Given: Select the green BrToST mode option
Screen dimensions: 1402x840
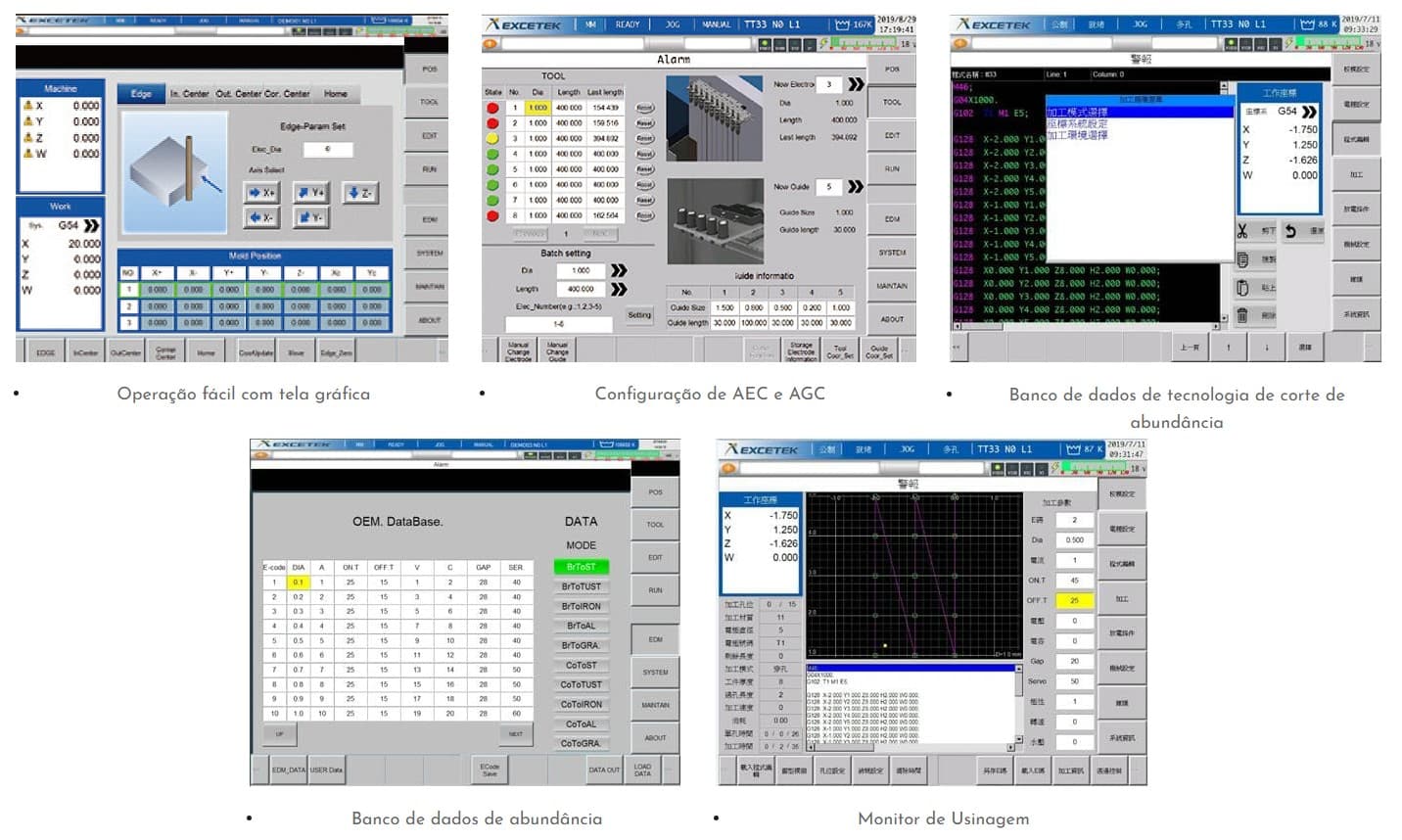Looking at the screenshot, I should [581, 567].
